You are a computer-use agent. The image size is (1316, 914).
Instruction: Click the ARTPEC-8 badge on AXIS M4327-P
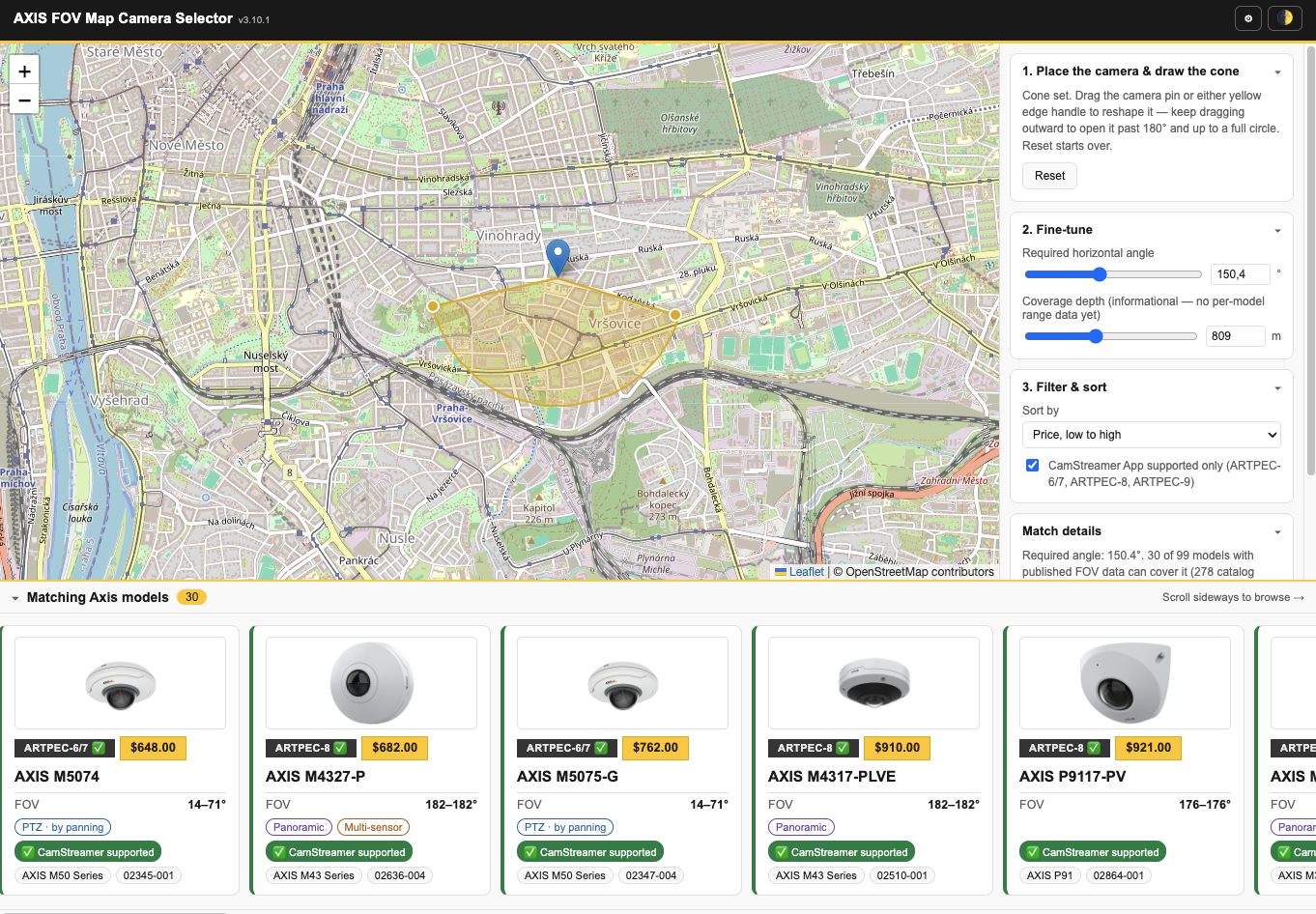[x=311, y=748]
